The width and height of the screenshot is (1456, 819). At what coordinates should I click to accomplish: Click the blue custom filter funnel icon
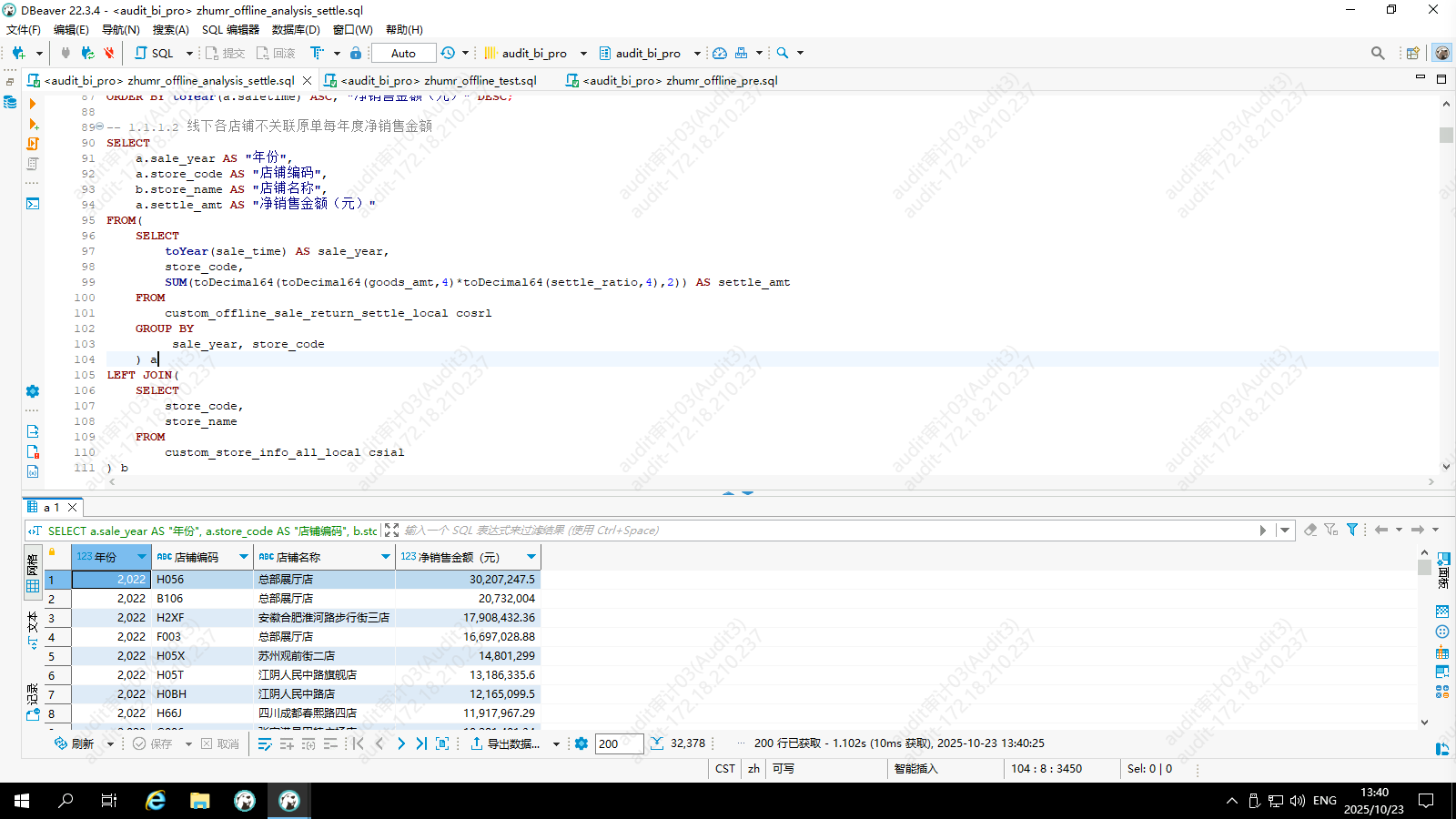coord(1352,530)
